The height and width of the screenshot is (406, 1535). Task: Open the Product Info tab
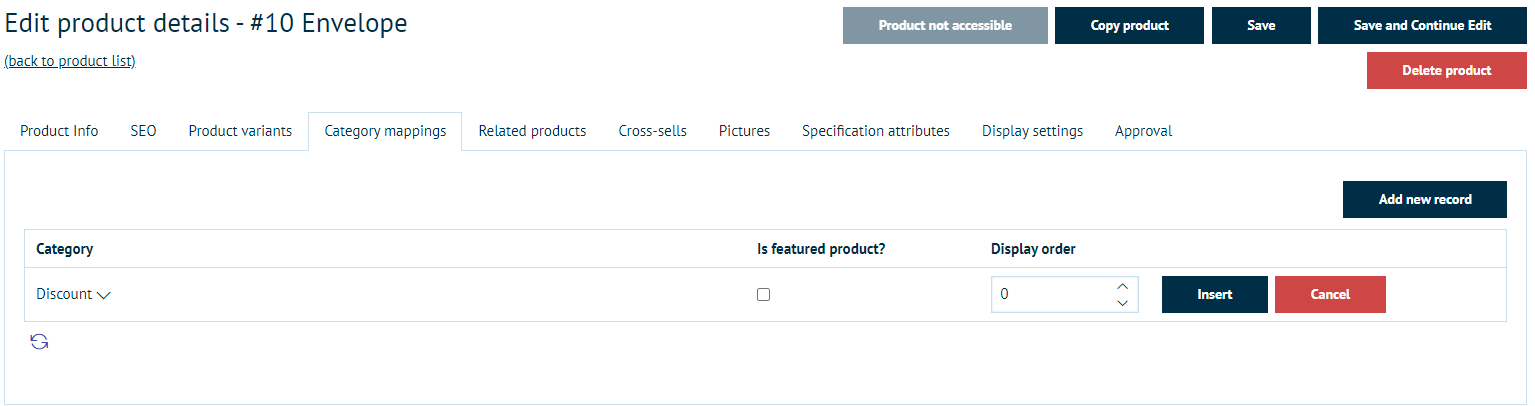[59, 131]
